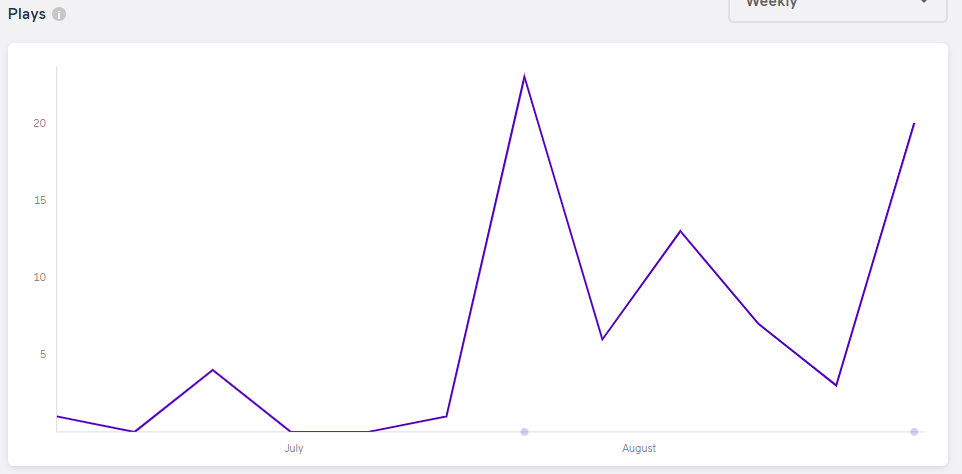962x474 pixels.
Task: Click the timeline marker dot at the chart's right end
Action: [914, 432]
